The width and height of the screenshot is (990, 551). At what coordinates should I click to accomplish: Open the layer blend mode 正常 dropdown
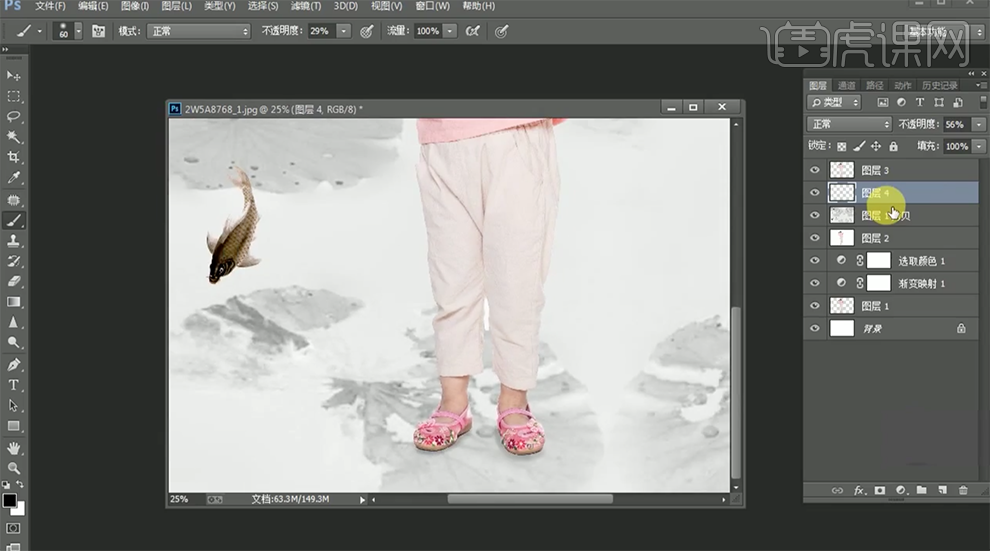pos(849,124)
